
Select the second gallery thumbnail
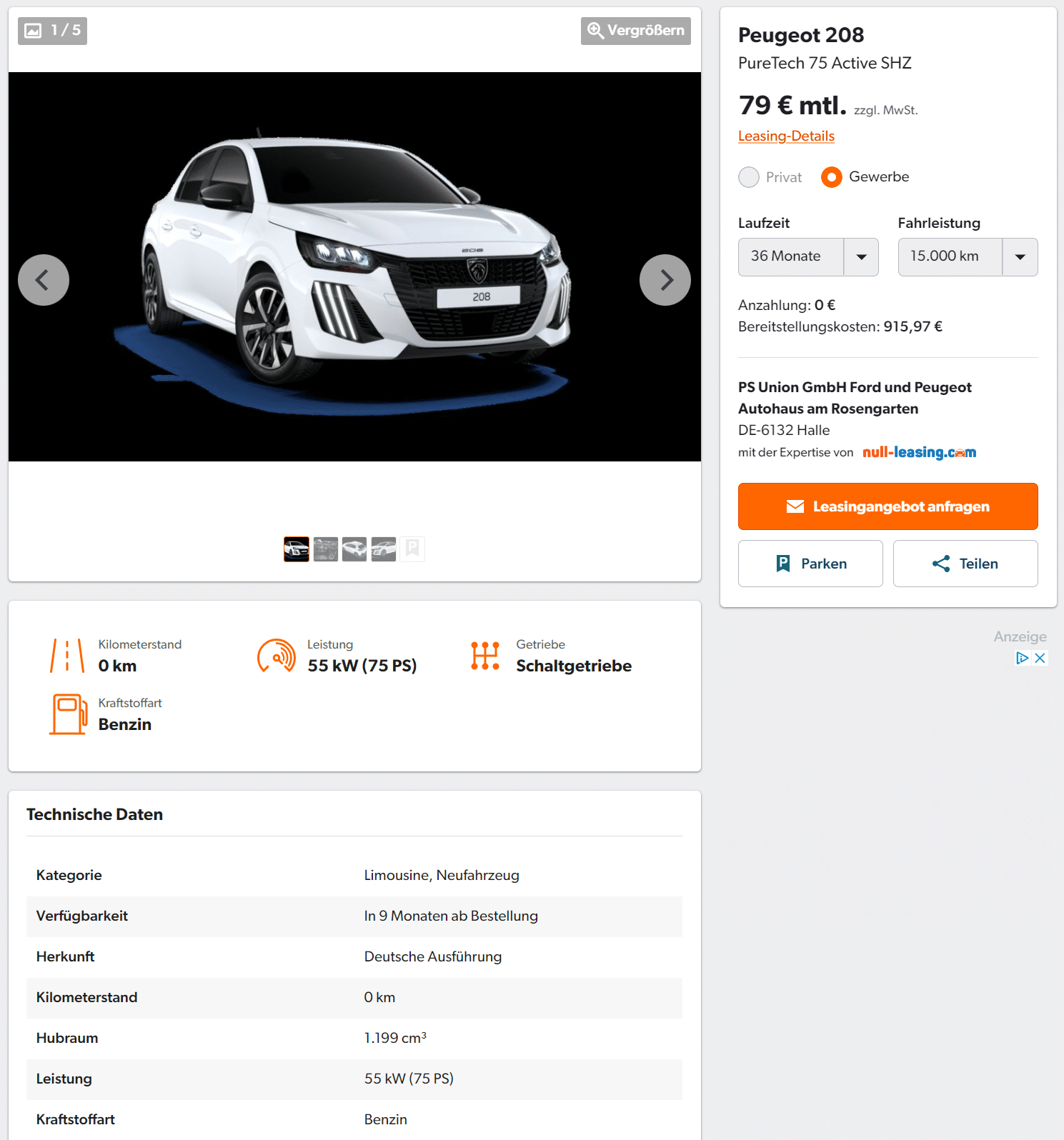point(326,549)
